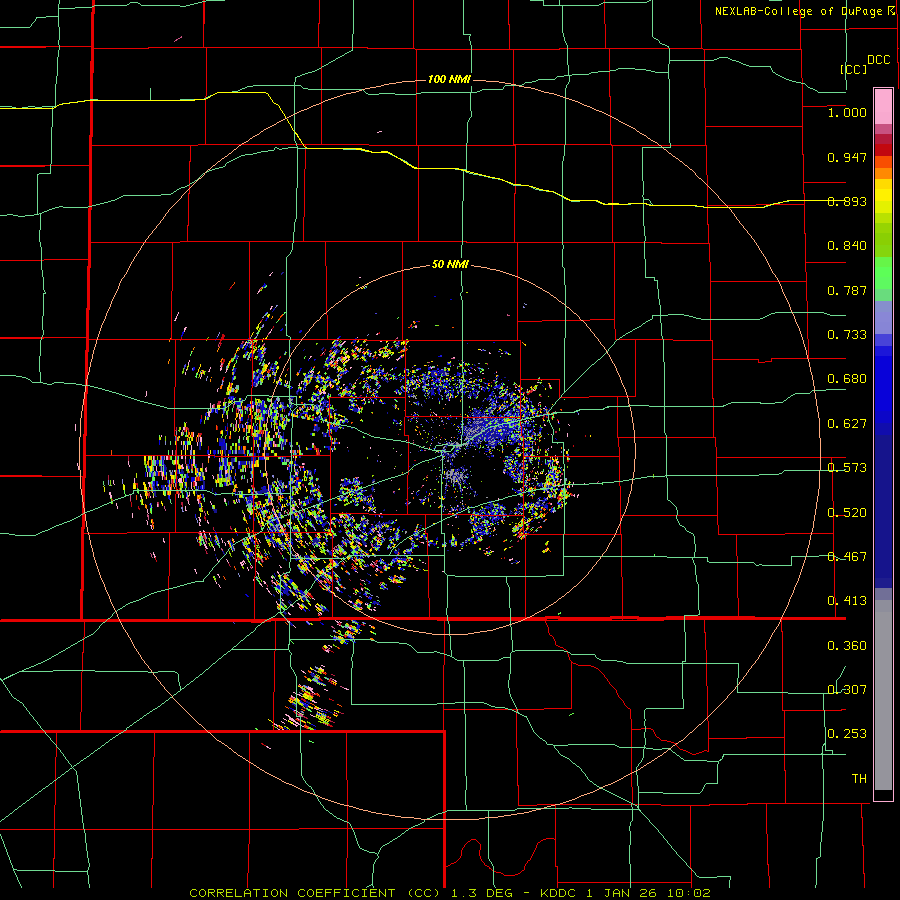Viewport: 900px width, 900px height.
Task: Pick the pink segment of the color bar
Action: tap(883, 107)
